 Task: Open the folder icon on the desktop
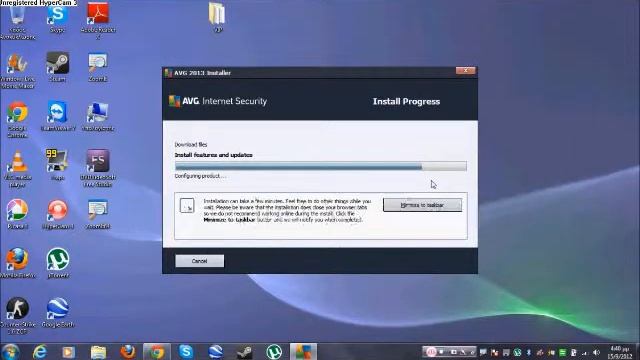(218, 17)
